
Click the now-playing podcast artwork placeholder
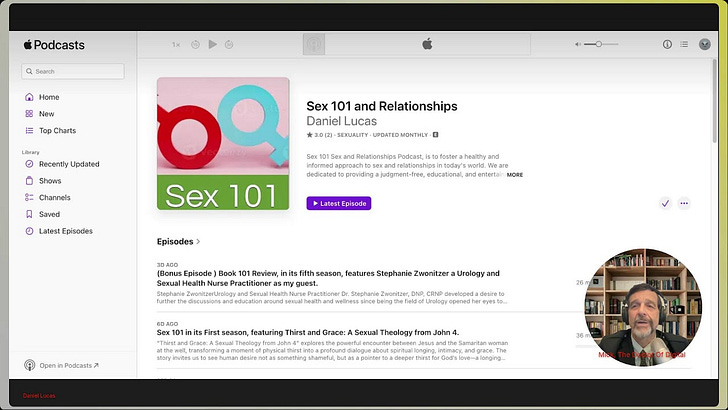(x=314, y=45)
